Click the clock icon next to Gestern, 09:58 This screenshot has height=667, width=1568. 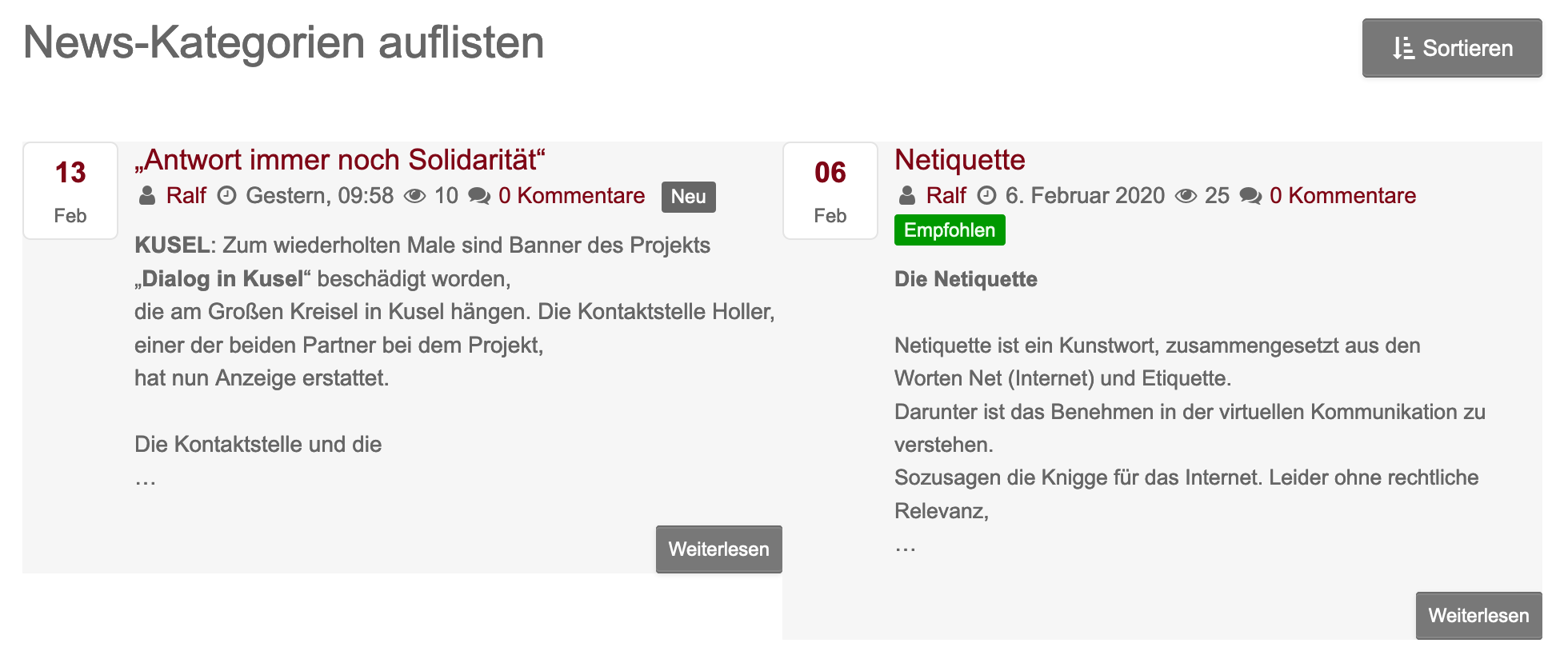pos(227,196)
